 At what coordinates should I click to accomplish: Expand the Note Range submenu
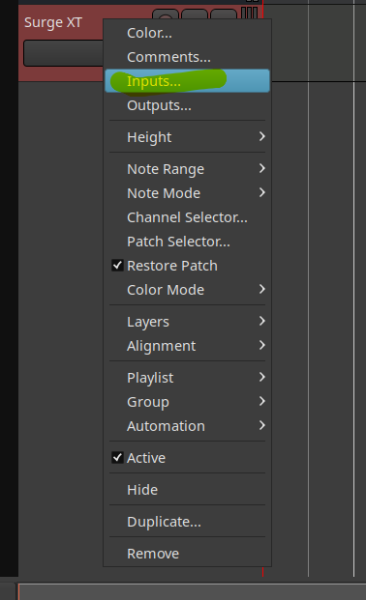tap(187, 169)
